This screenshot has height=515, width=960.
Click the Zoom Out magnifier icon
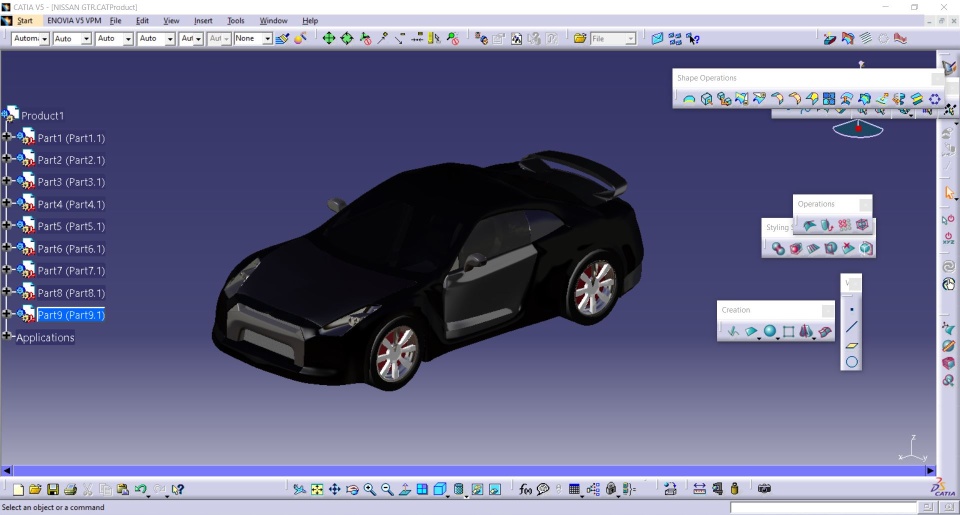[387, 489]
